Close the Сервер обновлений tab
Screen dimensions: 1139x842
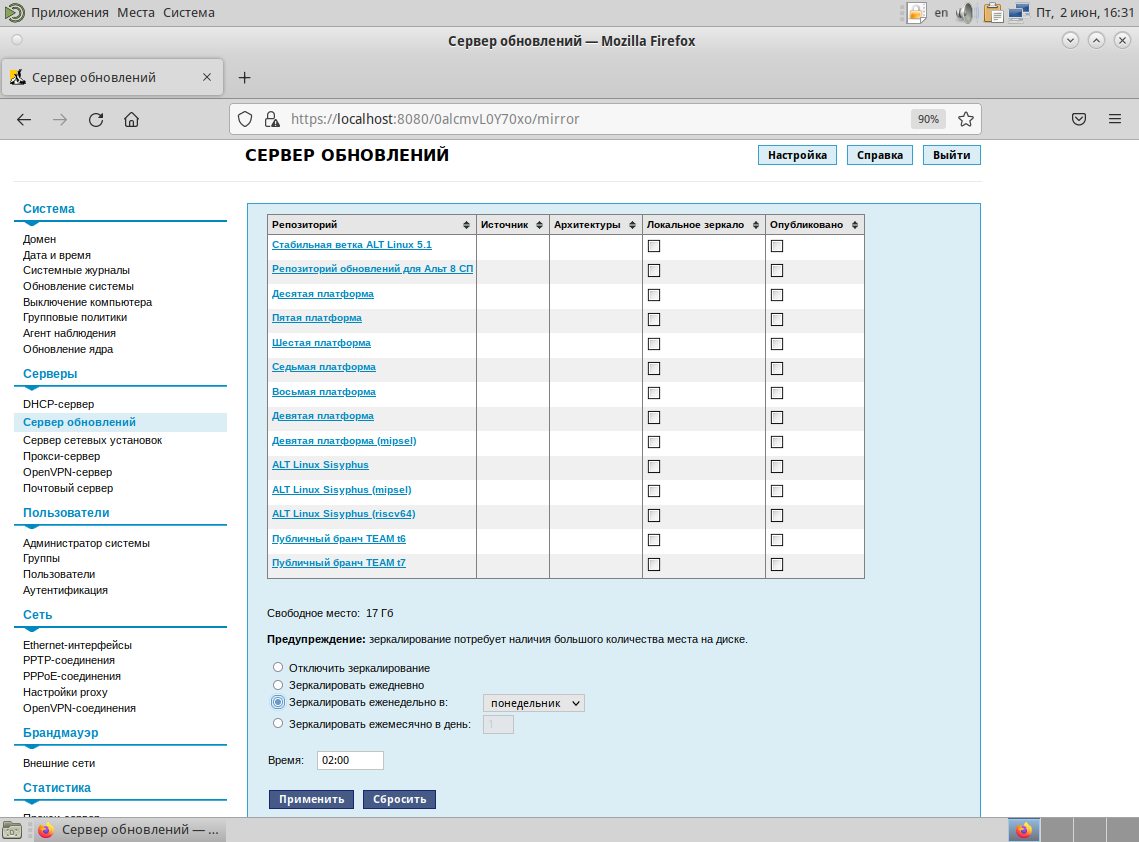207,77
